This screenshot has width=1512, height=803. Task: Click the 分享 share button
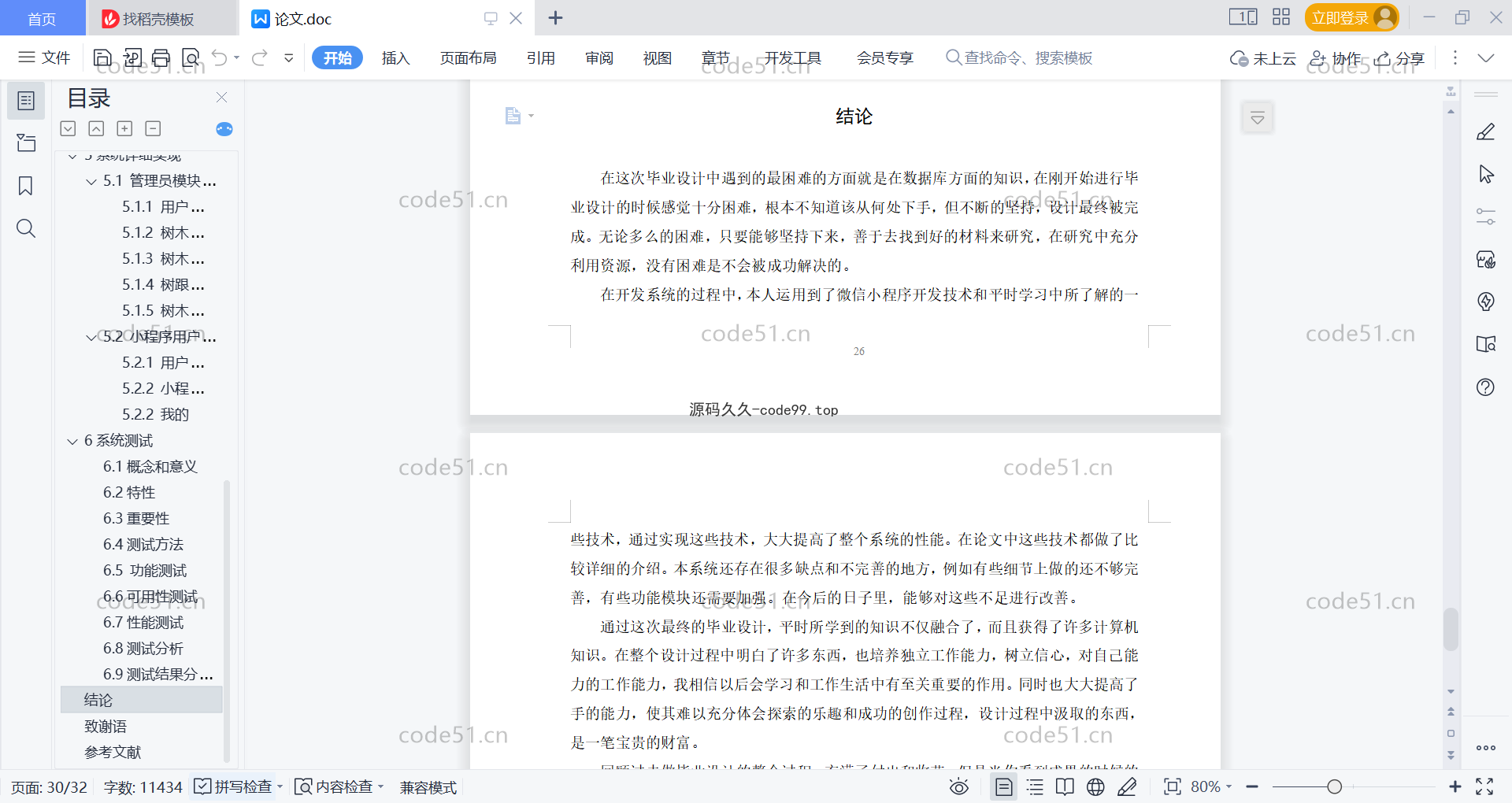1399,58
